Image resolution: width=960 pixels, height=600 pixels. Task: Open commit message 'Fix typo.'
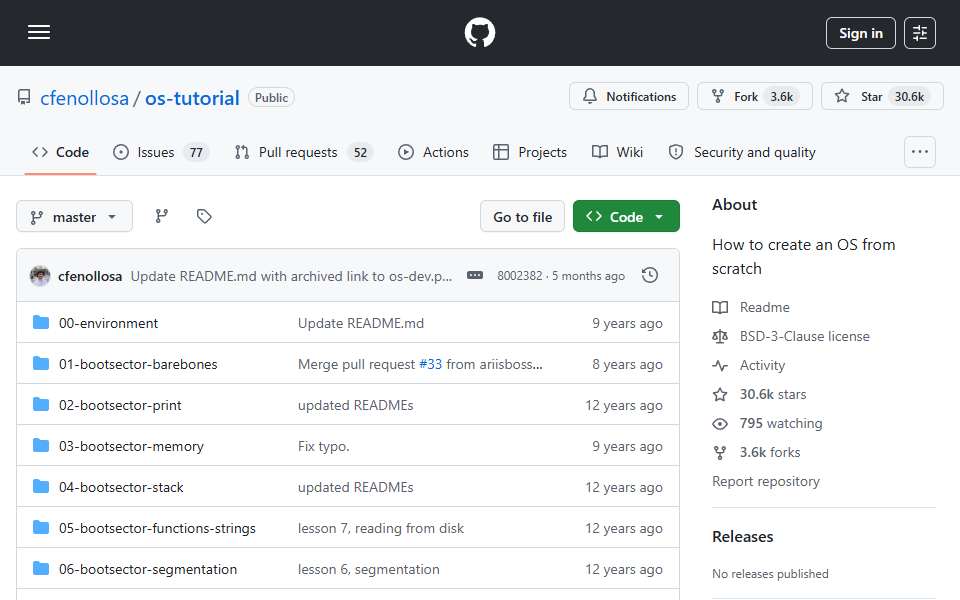323,446
